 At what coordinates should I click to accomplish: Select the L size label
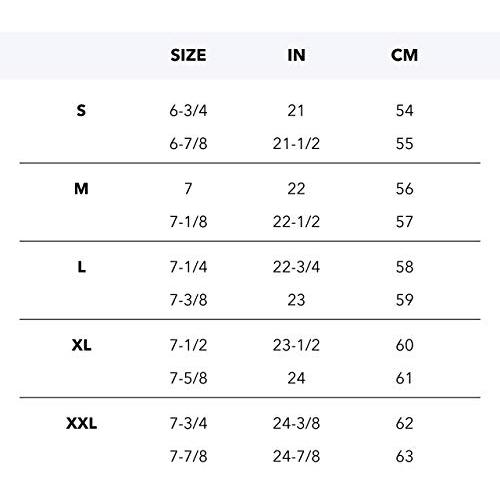point(82,267)
